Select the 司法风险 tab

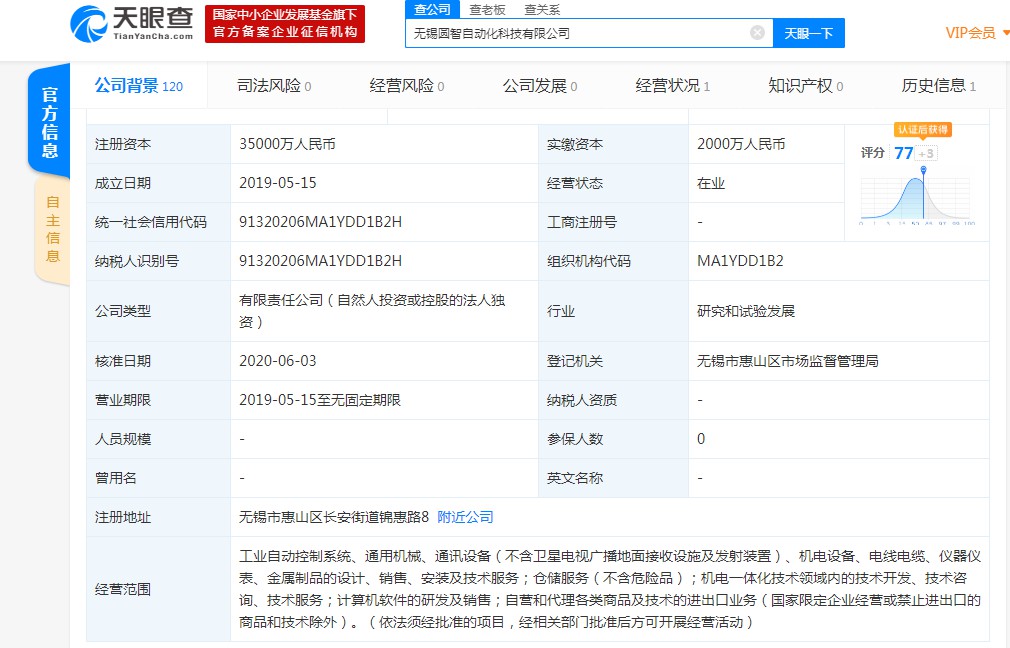coord(274,86)
